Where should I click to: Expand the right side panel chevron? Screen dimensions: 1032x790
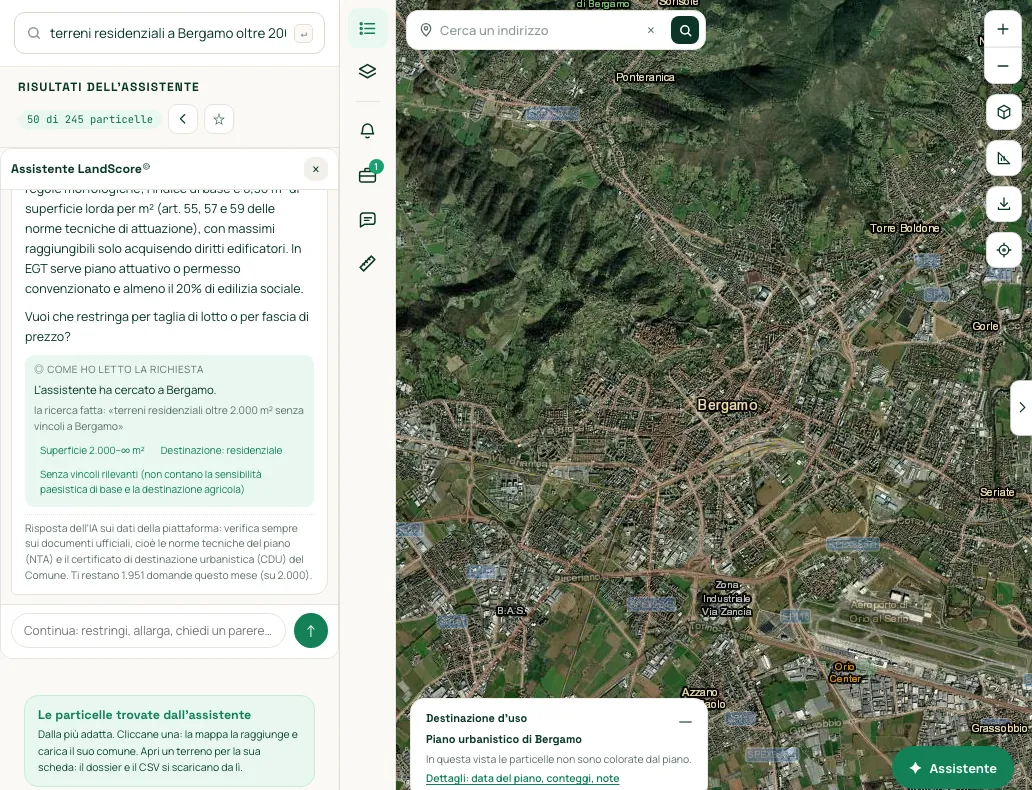(x=1021, y=408)
